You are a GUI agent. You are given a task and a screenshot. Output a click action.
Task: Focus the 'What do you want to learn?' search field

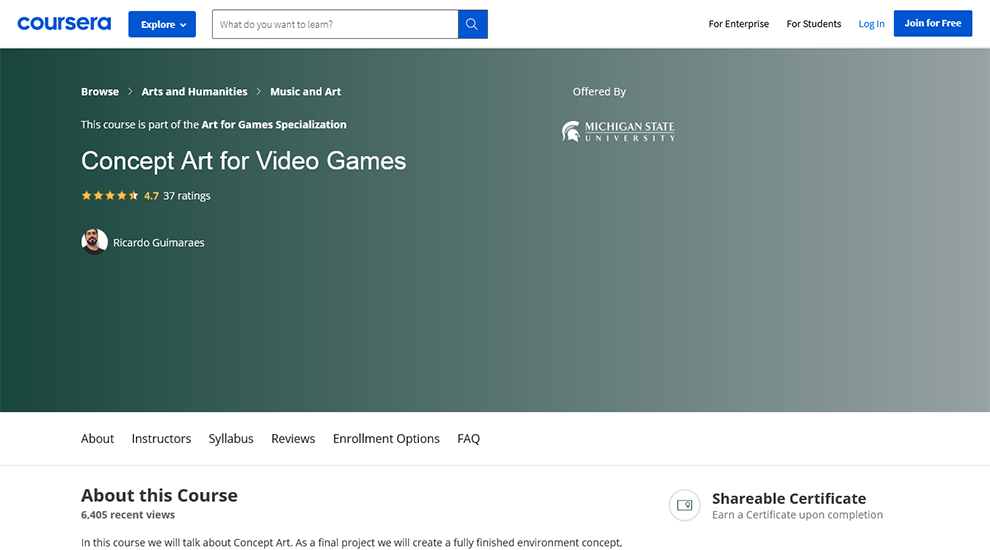pyautogui.click(x=335, y=25)
